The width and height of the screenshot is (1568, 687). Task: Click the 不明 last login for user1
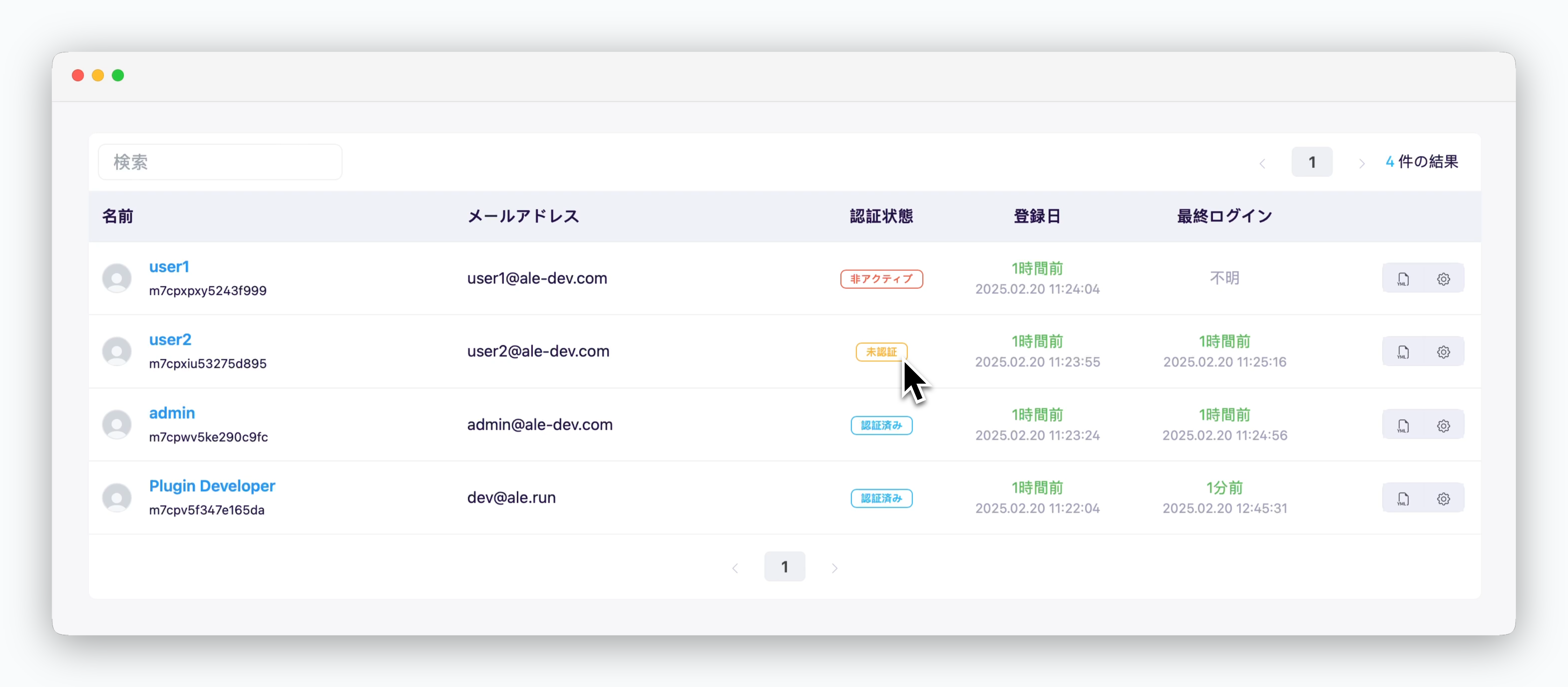tap(1225, 278)
